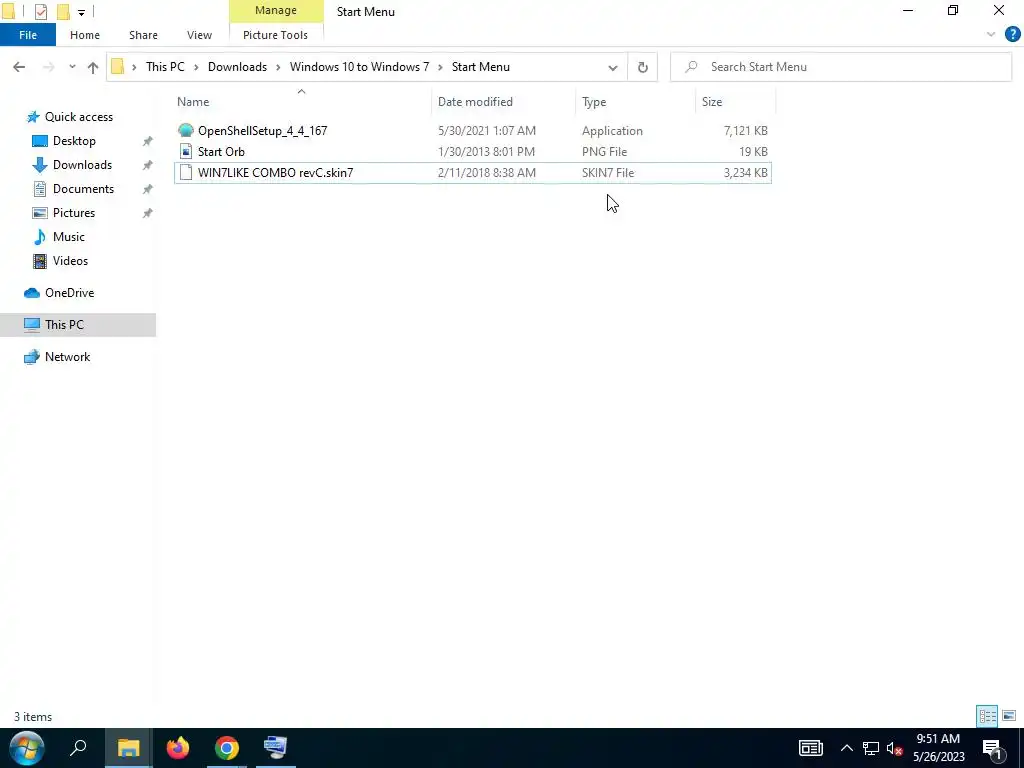The height and width of the screenshot is (768, 1024).
Task: Show hidden system tray icons
Action: (846, 748)
